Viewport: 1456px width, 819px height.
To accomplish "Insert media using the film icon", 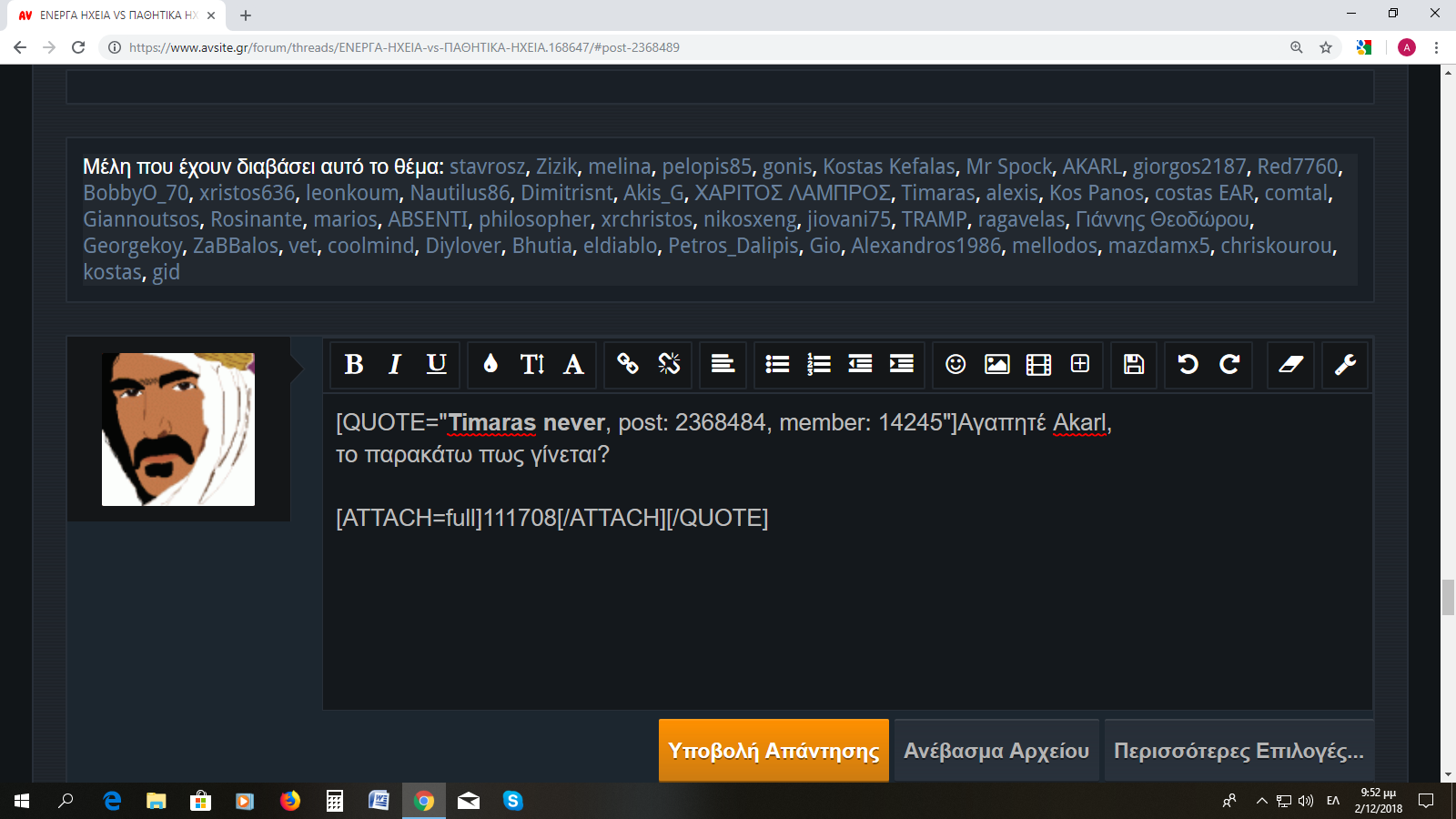I will (1038, 365).
